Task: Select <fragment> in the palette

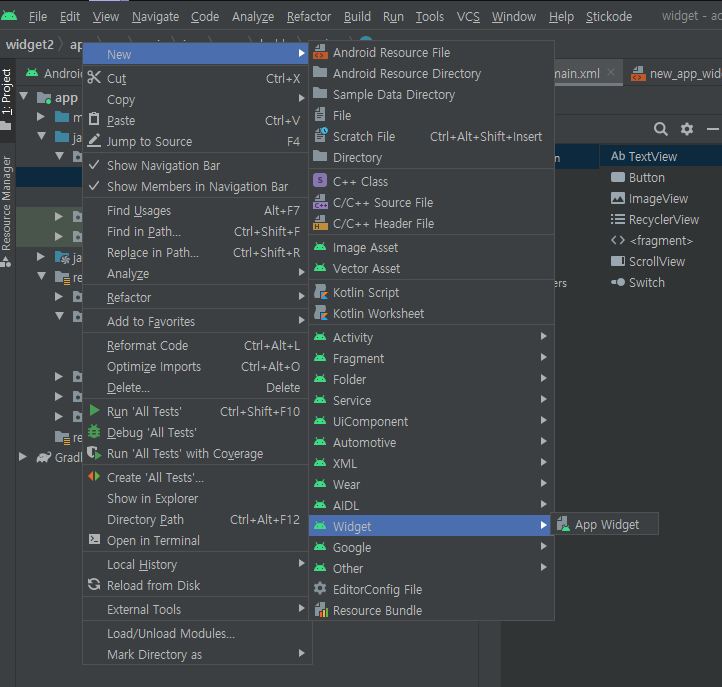Action: pyautogui.click(x=660, y=241)
